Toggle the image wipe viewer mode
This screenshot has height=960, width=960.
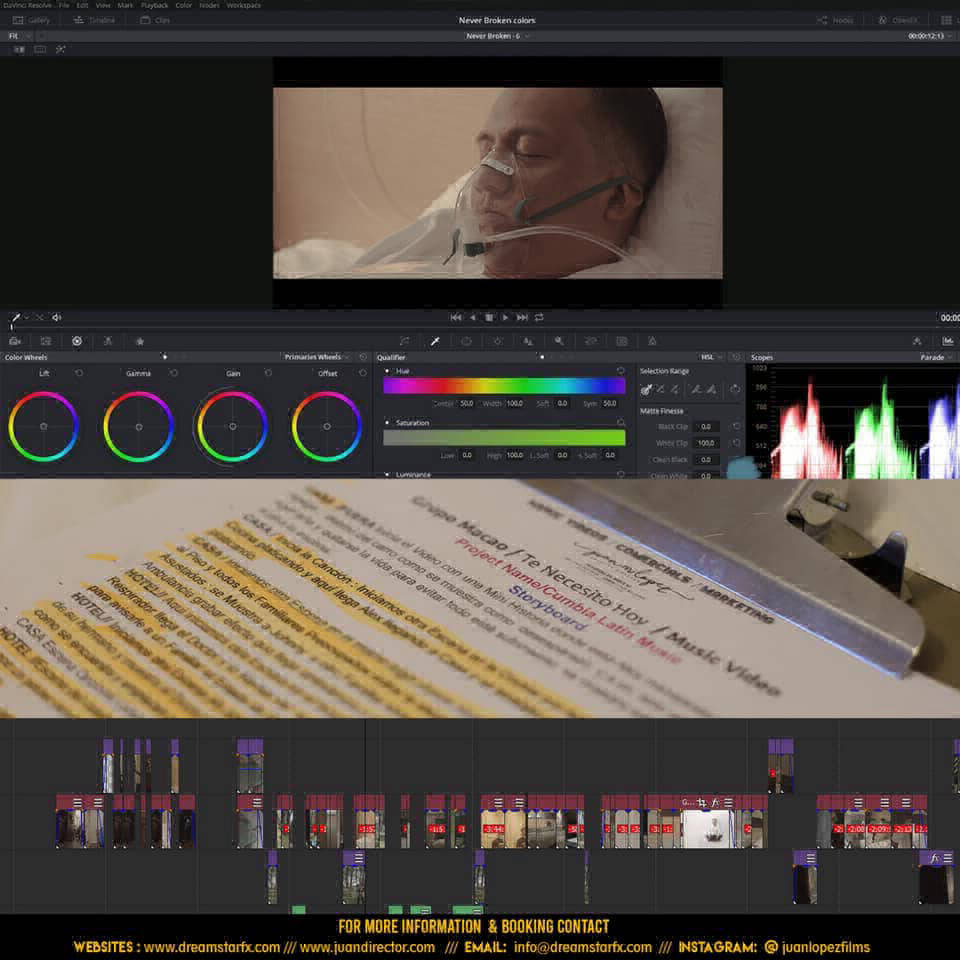pyautogui.click(x=19, y=49)
